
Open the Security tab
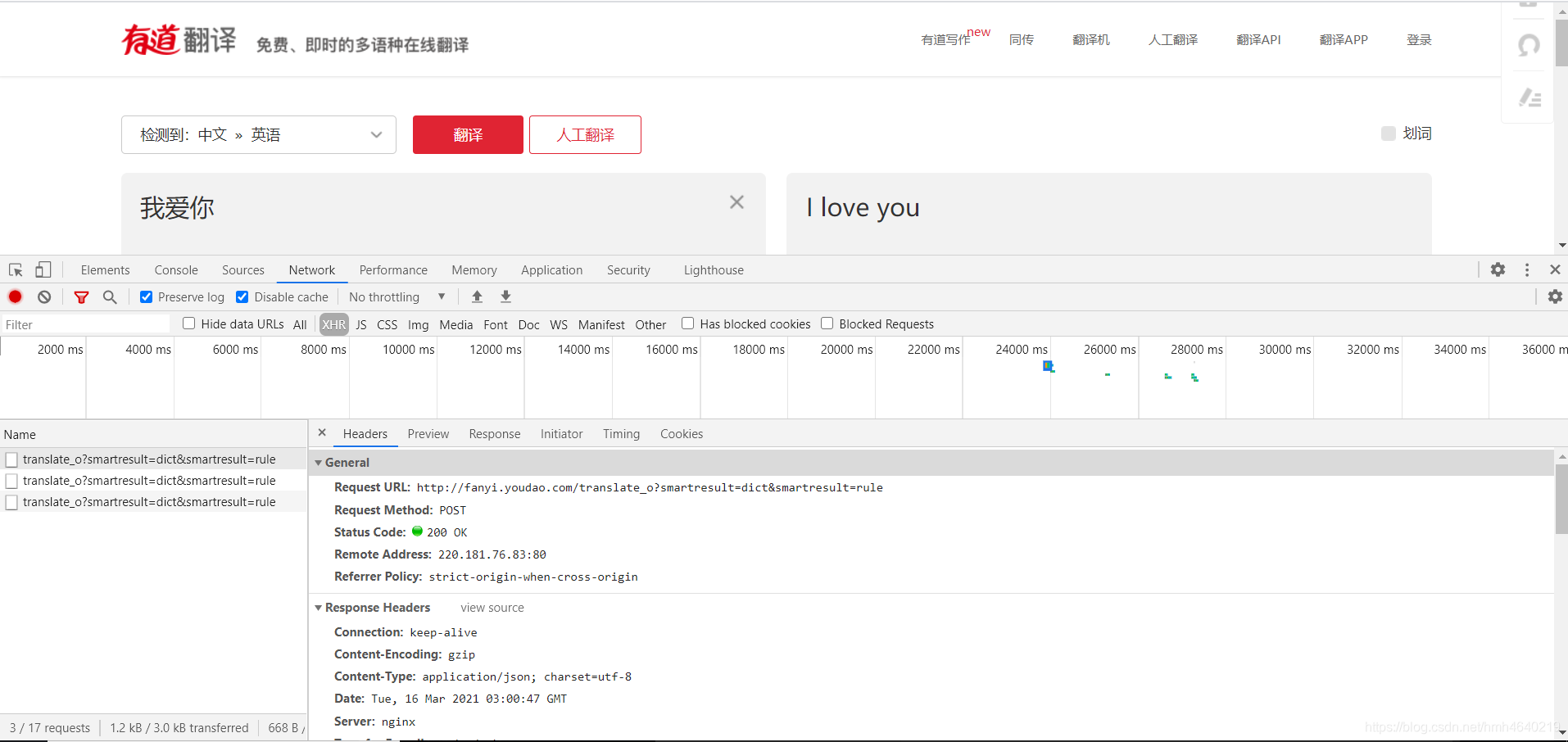pyautogui.click(x=628, y=270)
